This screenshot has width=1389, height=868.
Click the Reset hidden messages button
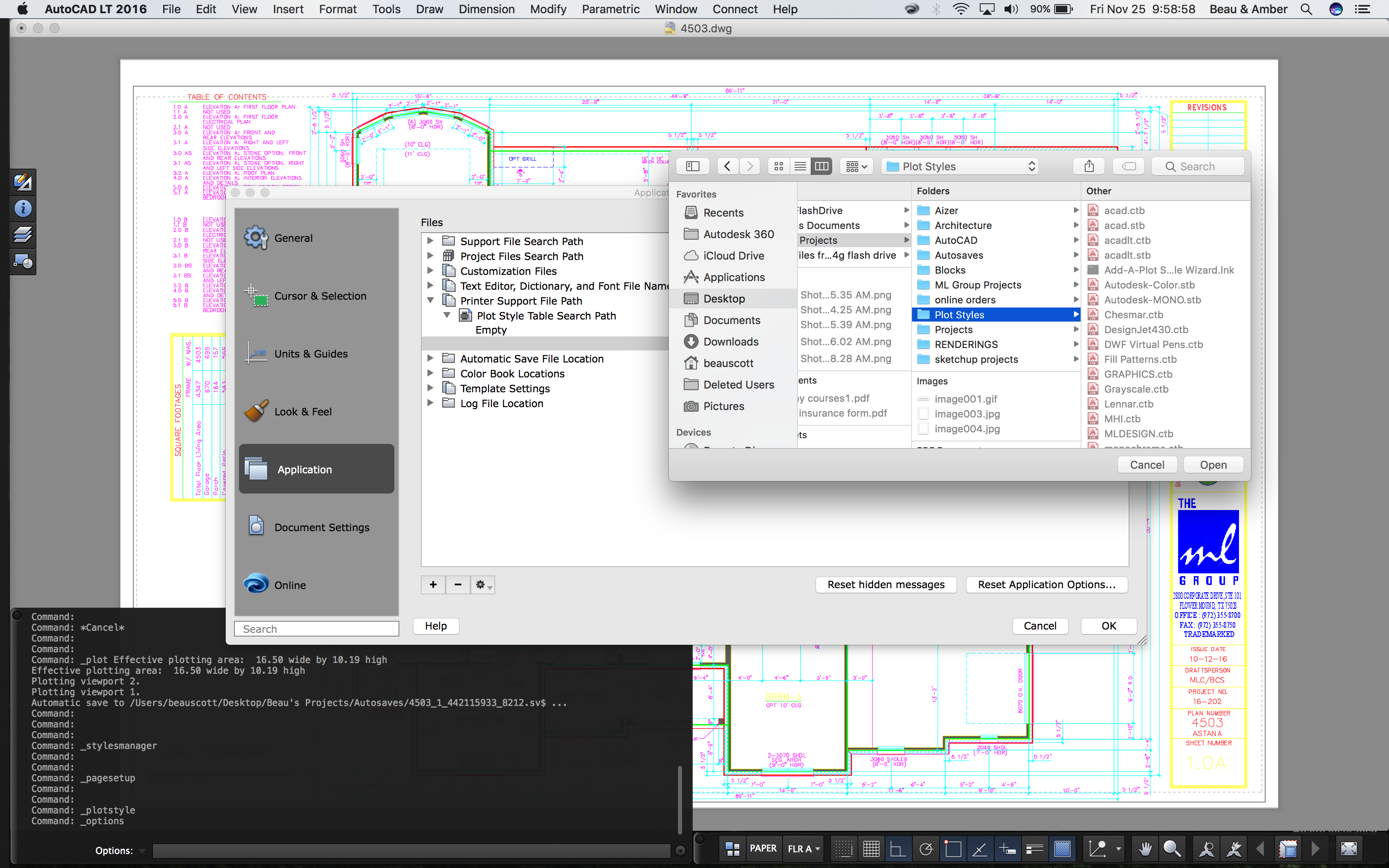coord(886,584)
